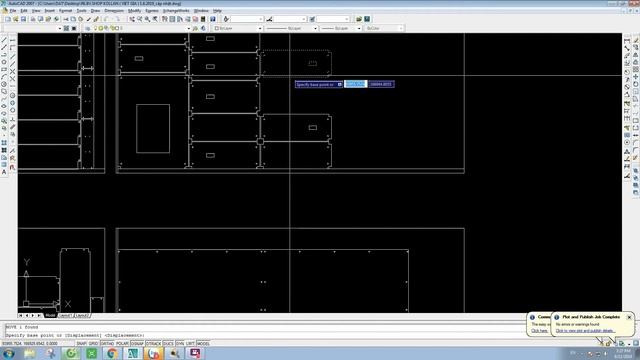Select the Move tool in the Modify toolbar
This screenshot has width=640, height=360.
636,77
